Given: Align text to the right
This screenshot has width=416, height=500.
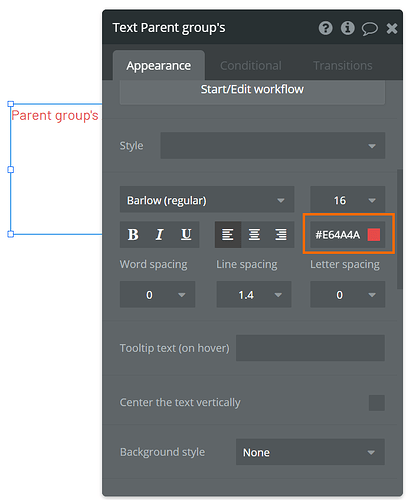Looking at the screenshot, I should click(x=281, y=235).
